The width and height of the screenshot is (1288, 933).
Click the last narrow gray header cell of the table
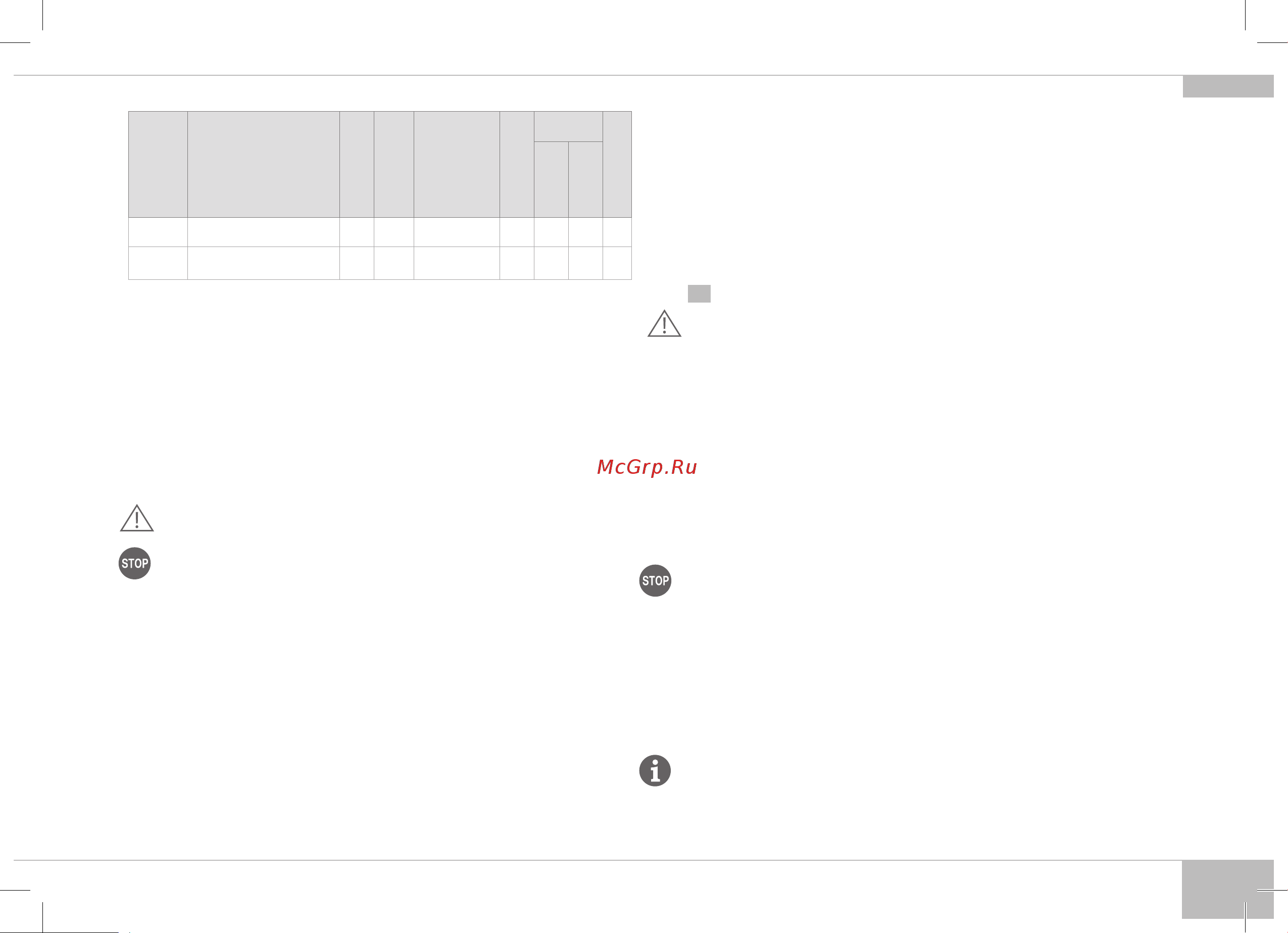click(617, 164)
